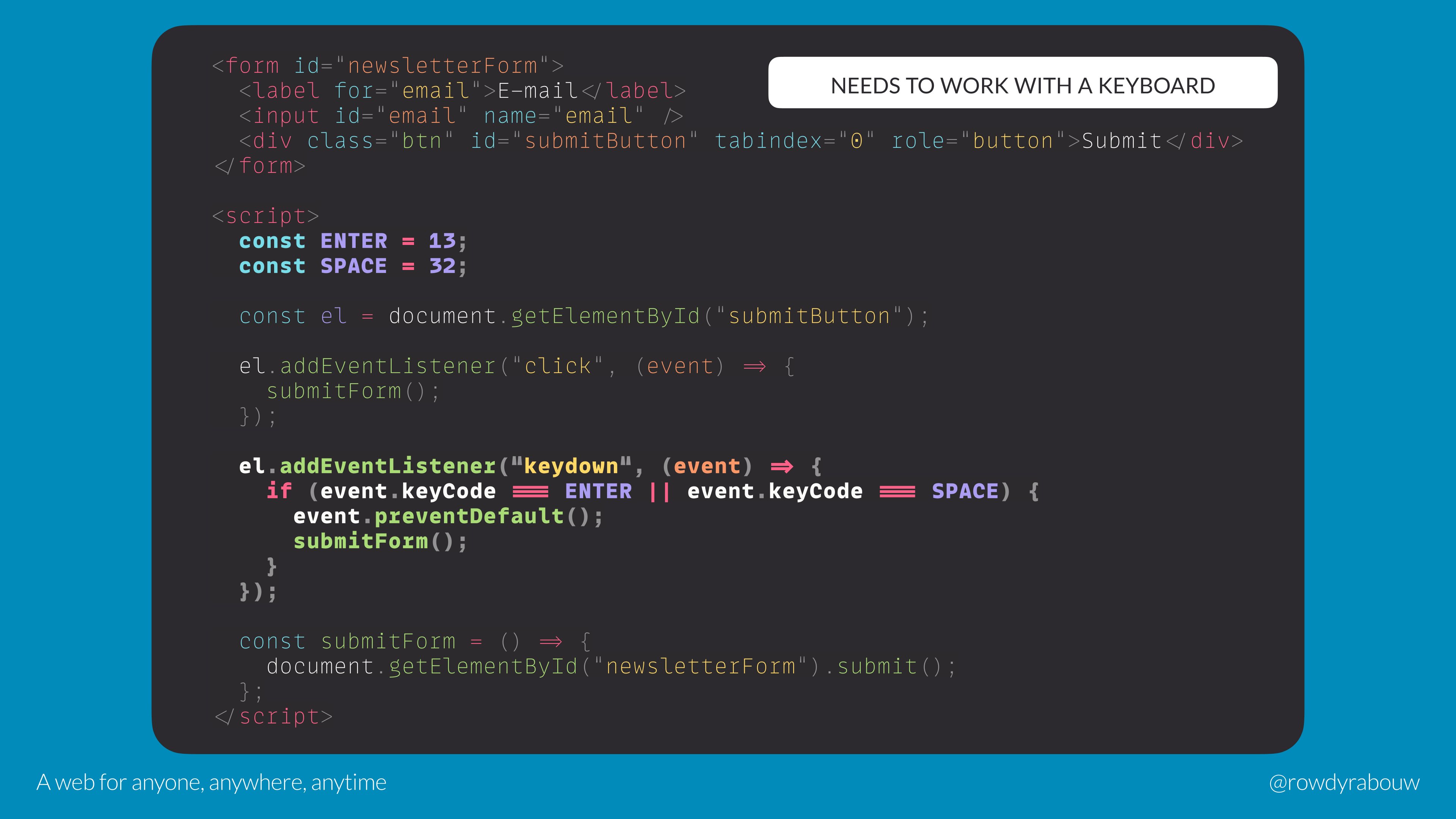Click the opening form tag line
Viewport: 1456px width, 819px height.
[x=388, y=66]
